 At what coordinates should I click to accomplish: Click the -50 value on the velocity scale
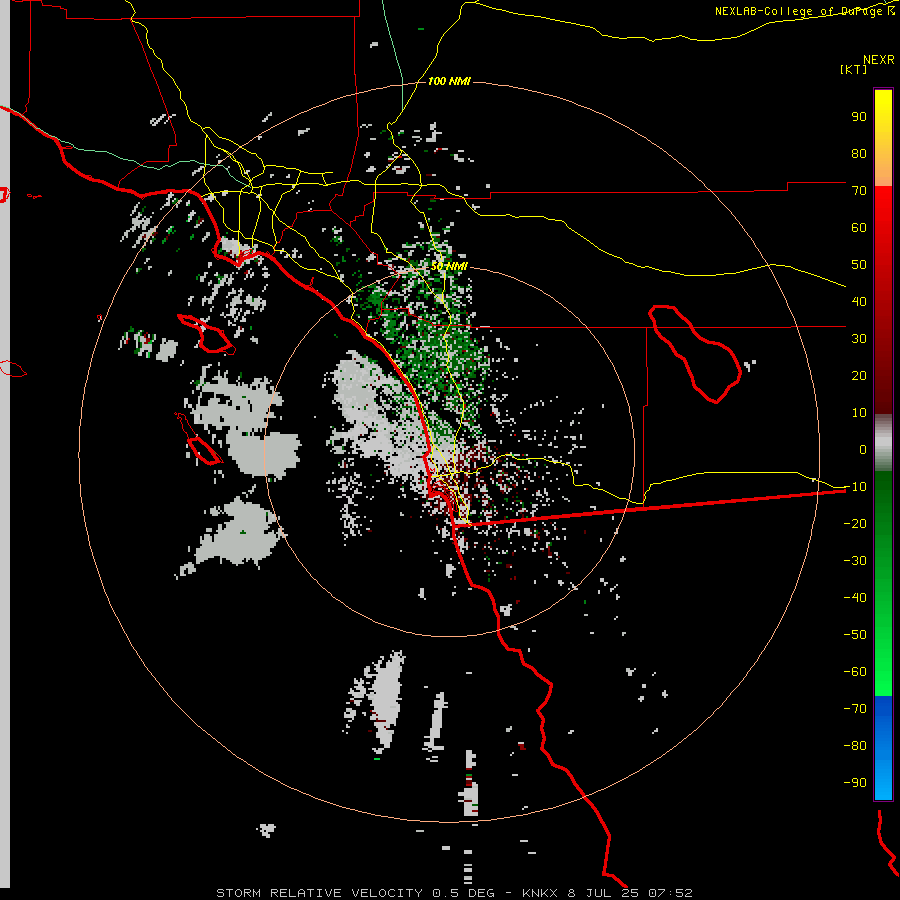click(855, 635)
